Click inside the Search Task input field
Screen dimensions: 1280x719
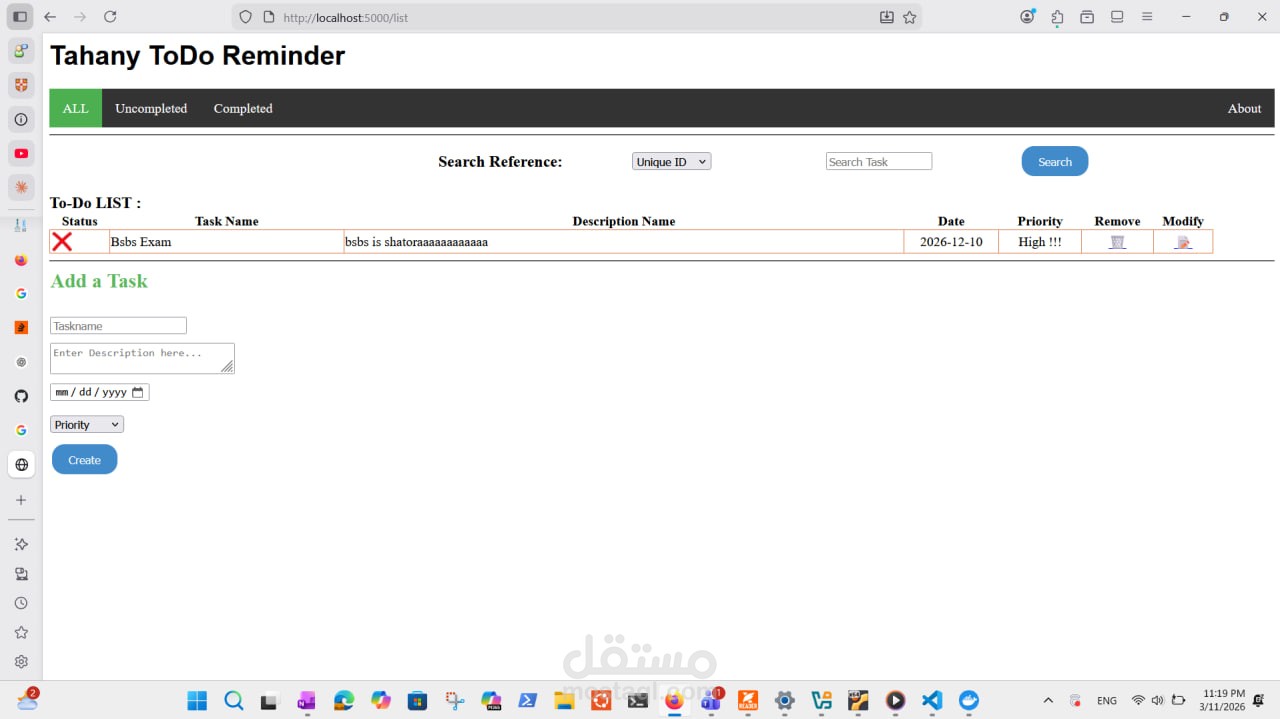(878, 161)
